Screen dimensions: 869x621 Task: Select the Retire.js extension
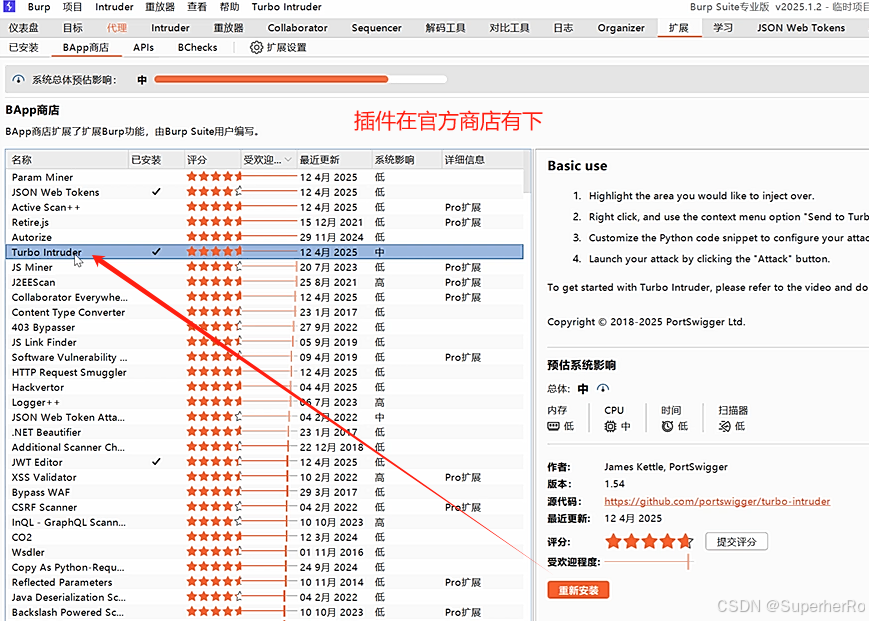pos(264,222)
